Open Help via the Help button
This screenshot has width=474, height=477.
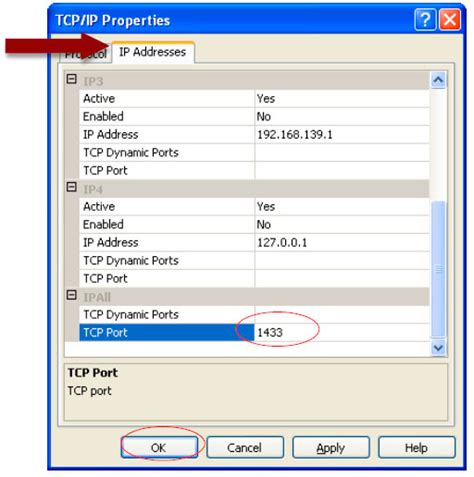[416, 448]
